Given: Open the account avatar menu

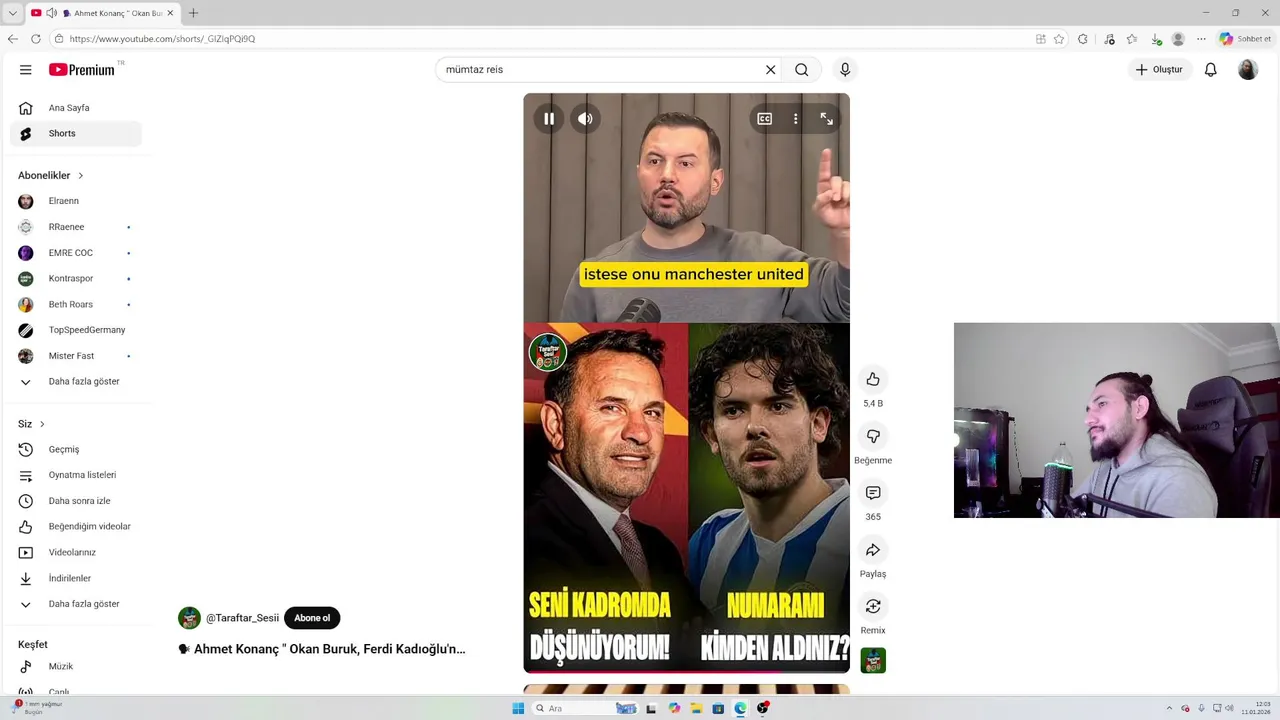Looking at the screenshot, I should pyautogui.click(x=1248, y=70).
